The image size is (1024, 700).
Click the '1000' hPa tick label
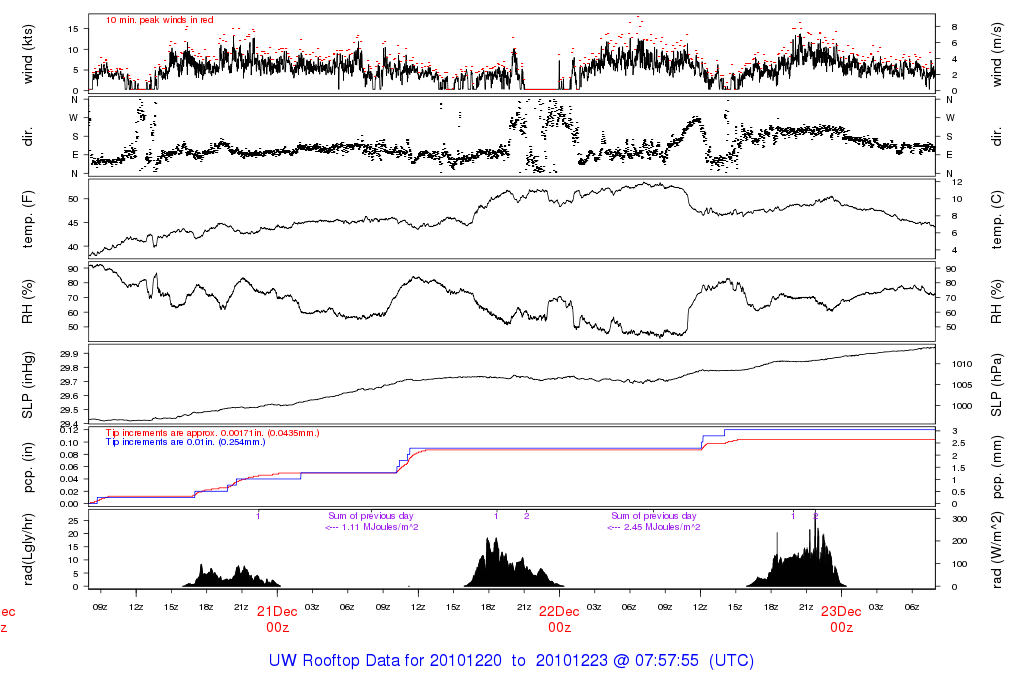[963, 406]
